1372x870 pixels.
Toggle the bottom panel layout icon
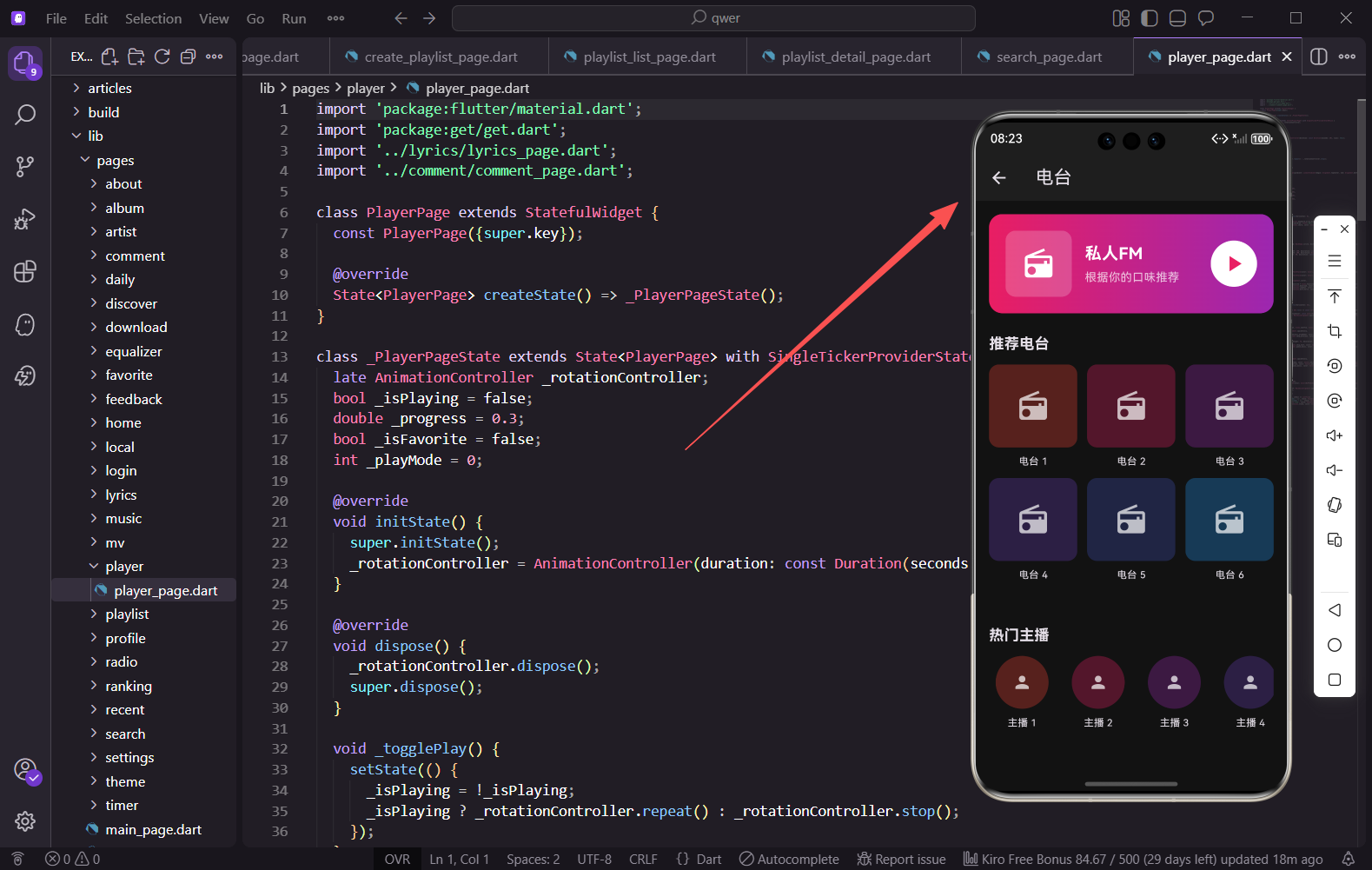click(1177, 18)
